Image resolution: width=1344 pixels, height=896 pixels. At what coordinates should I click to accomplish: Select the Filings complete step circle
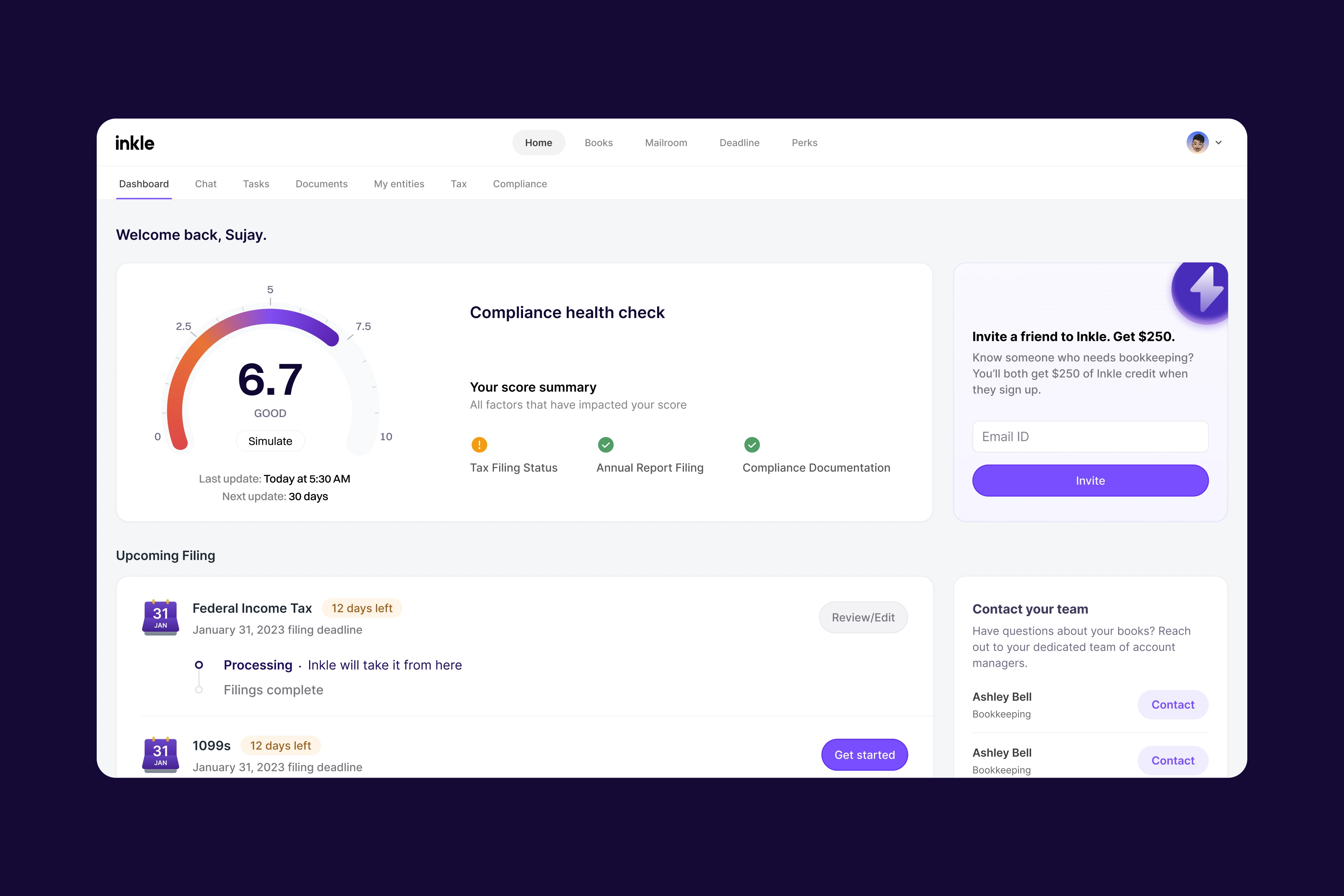click(x=199, y=690)
